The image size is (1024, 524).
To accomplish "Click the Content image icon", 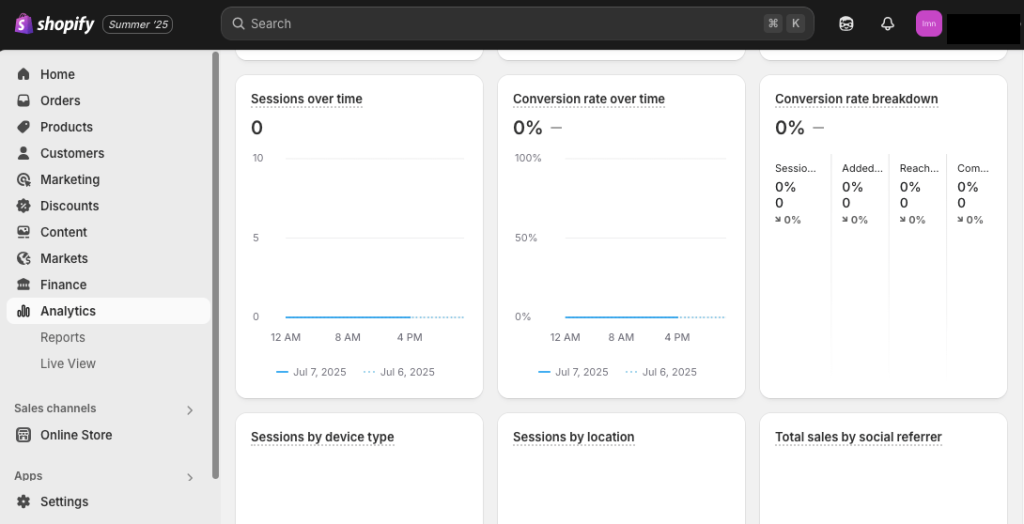I will point(24,231).
